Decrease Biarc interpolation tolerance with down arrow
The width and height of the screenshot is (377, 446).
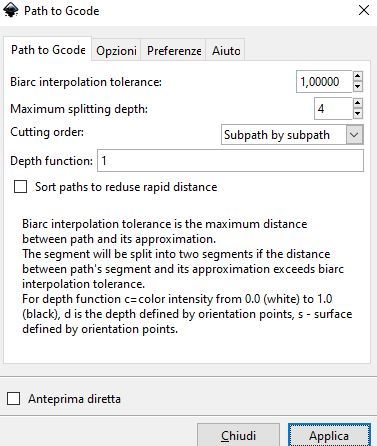(x=358, y=87)
